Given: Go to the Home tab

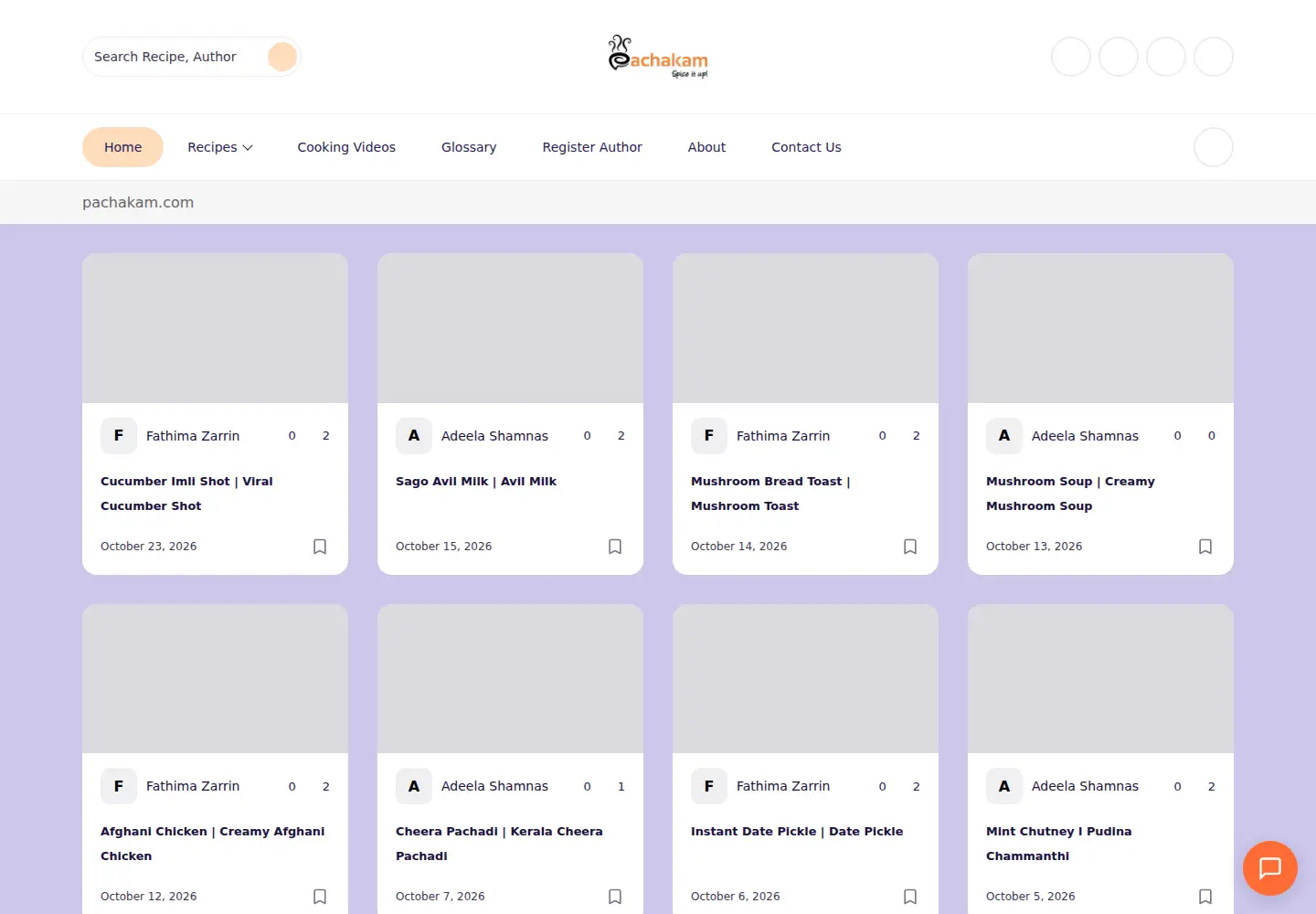Looking at the screenshot, I should point(122,147).
